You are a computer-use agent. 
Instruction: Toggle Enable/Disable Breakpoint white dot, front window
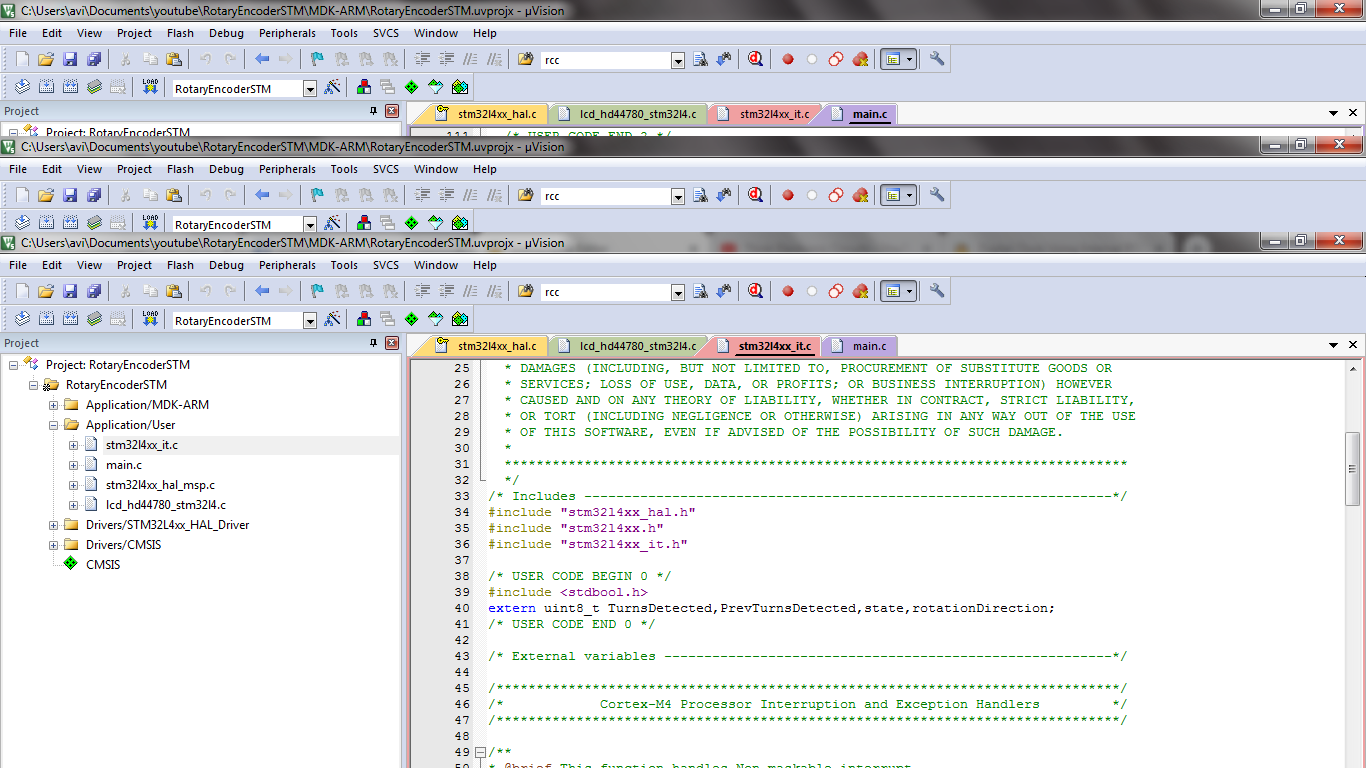812,291
